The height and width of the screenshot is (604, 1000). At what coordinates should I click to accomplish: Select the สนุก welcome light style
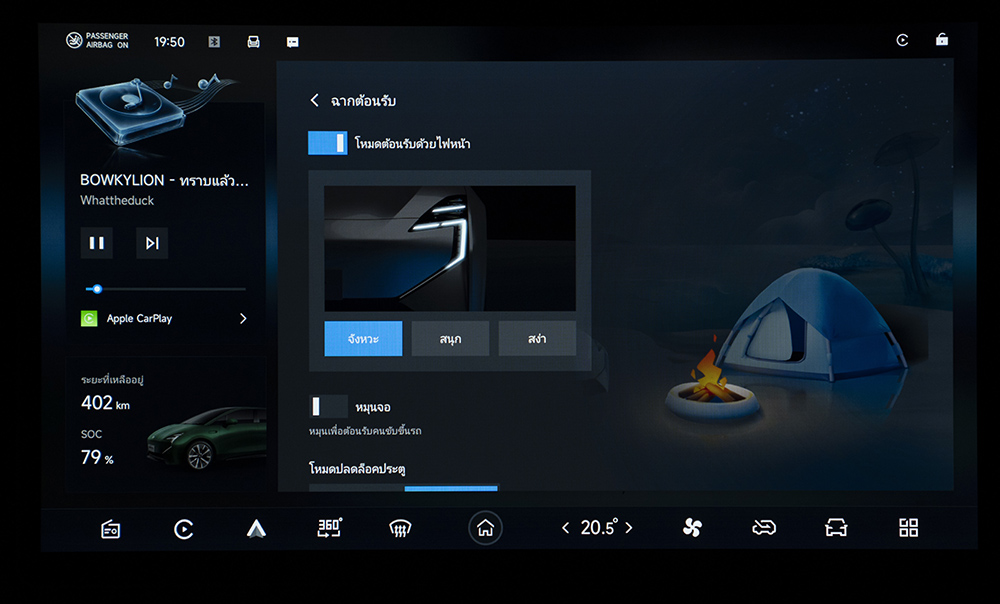450,339
